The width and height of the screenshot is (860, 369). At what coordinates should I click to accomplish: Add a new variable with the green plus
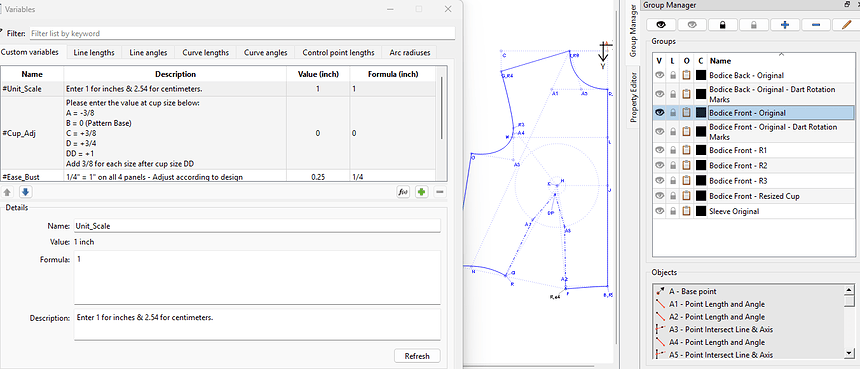click(421, 192)
